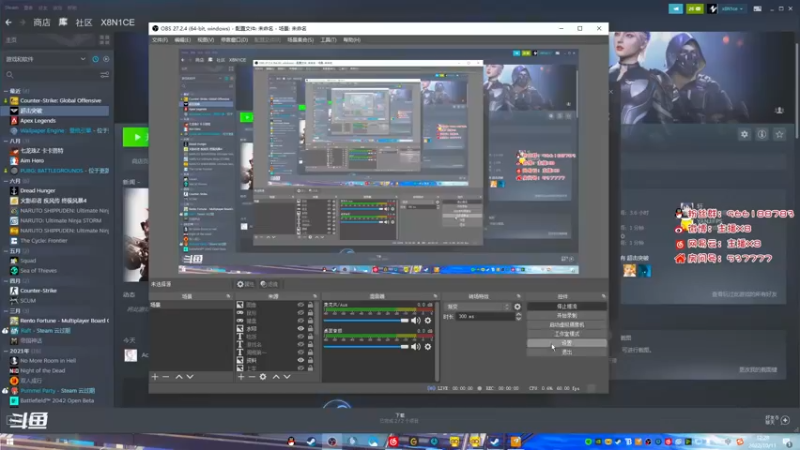Enable 工作室模式 in OBS controls

(x=567, y=334)
